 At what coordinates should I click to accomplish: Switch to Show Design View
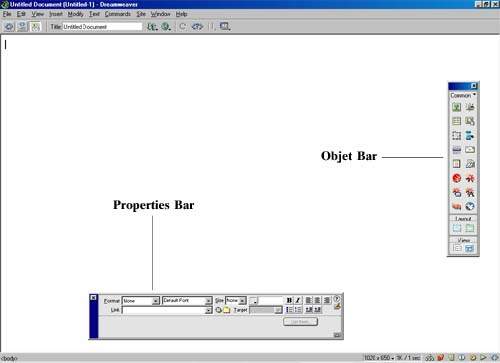pyautogui.click(x=35, y=27)
